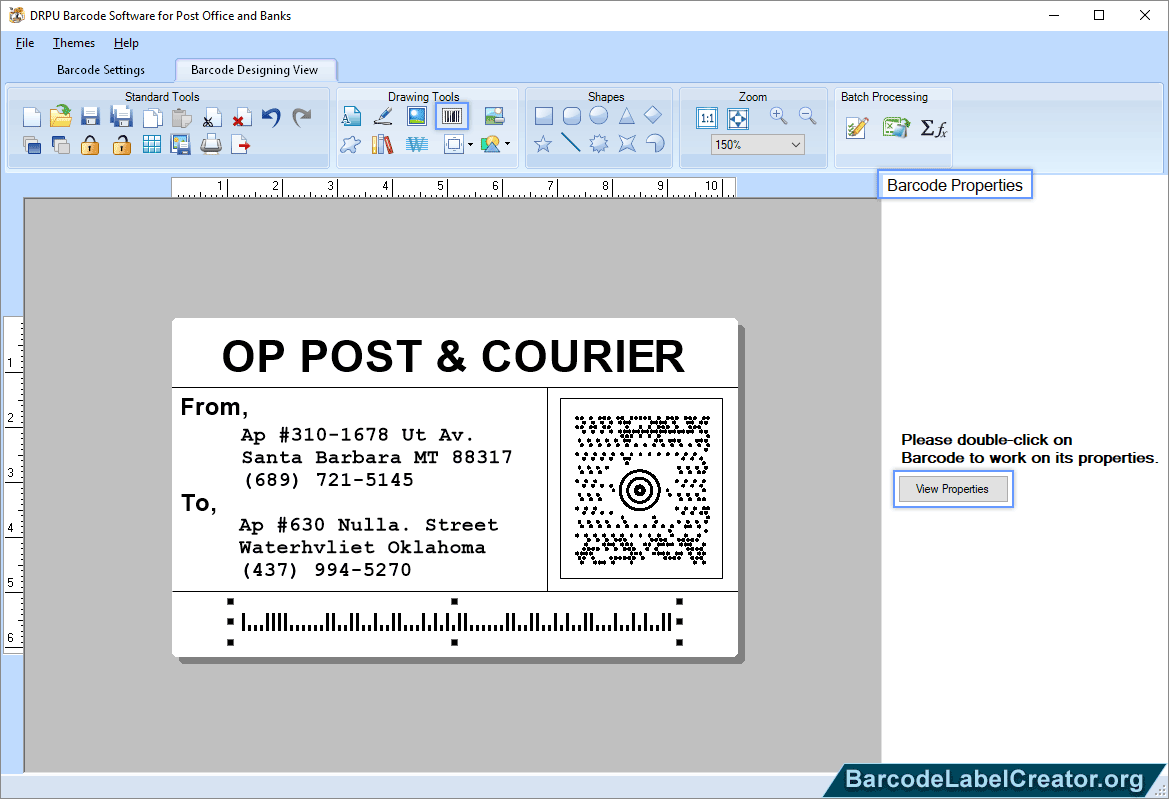
Task: Paste from the clipboard icon
Action: 181,118
